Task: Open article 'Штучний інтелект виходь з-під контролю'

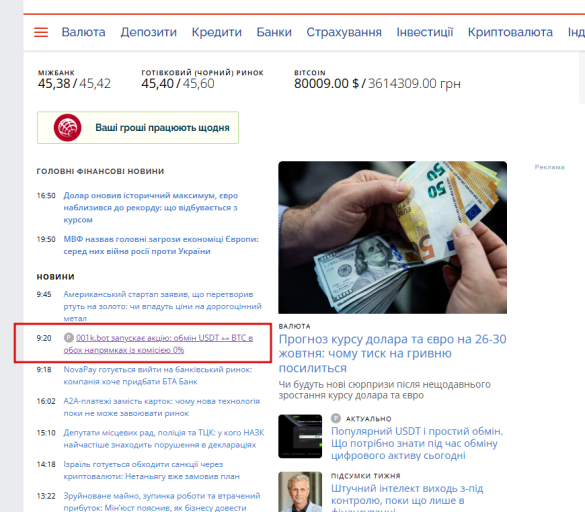Action: pyautogui.click(x=407, y=497)
